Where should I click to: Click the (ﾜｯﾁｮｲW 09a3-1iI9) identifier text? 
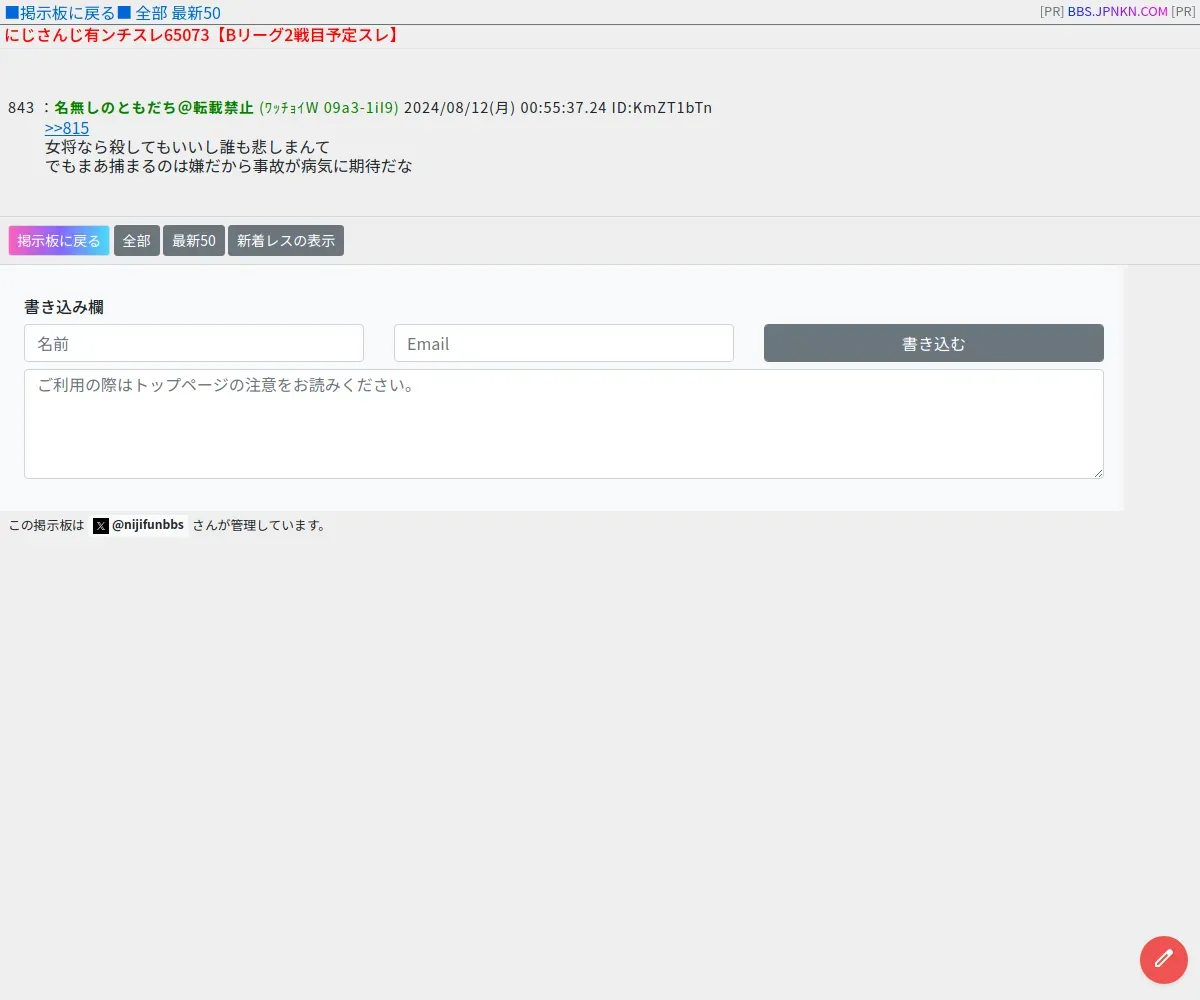[x=329, y=108]
